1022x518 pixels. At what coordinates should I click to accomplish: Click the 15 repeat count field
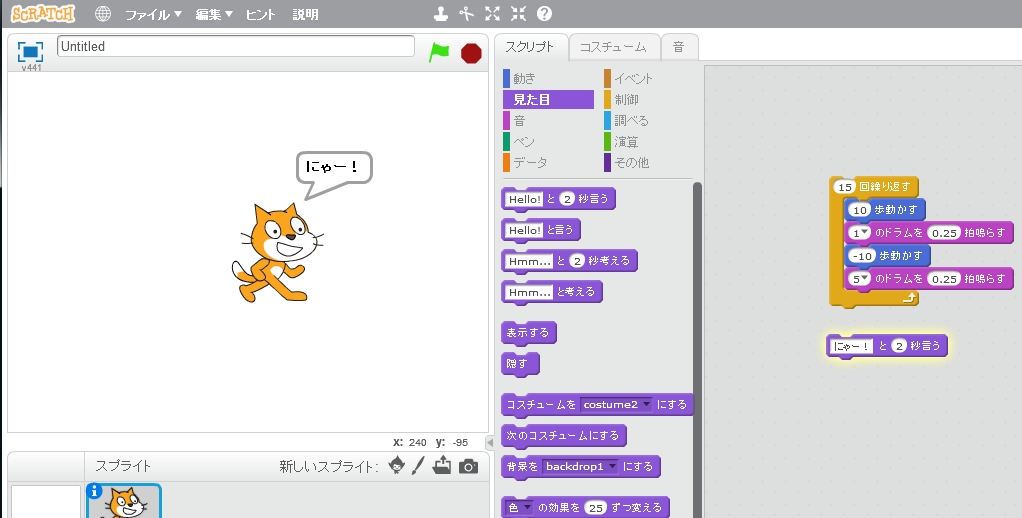845,187
